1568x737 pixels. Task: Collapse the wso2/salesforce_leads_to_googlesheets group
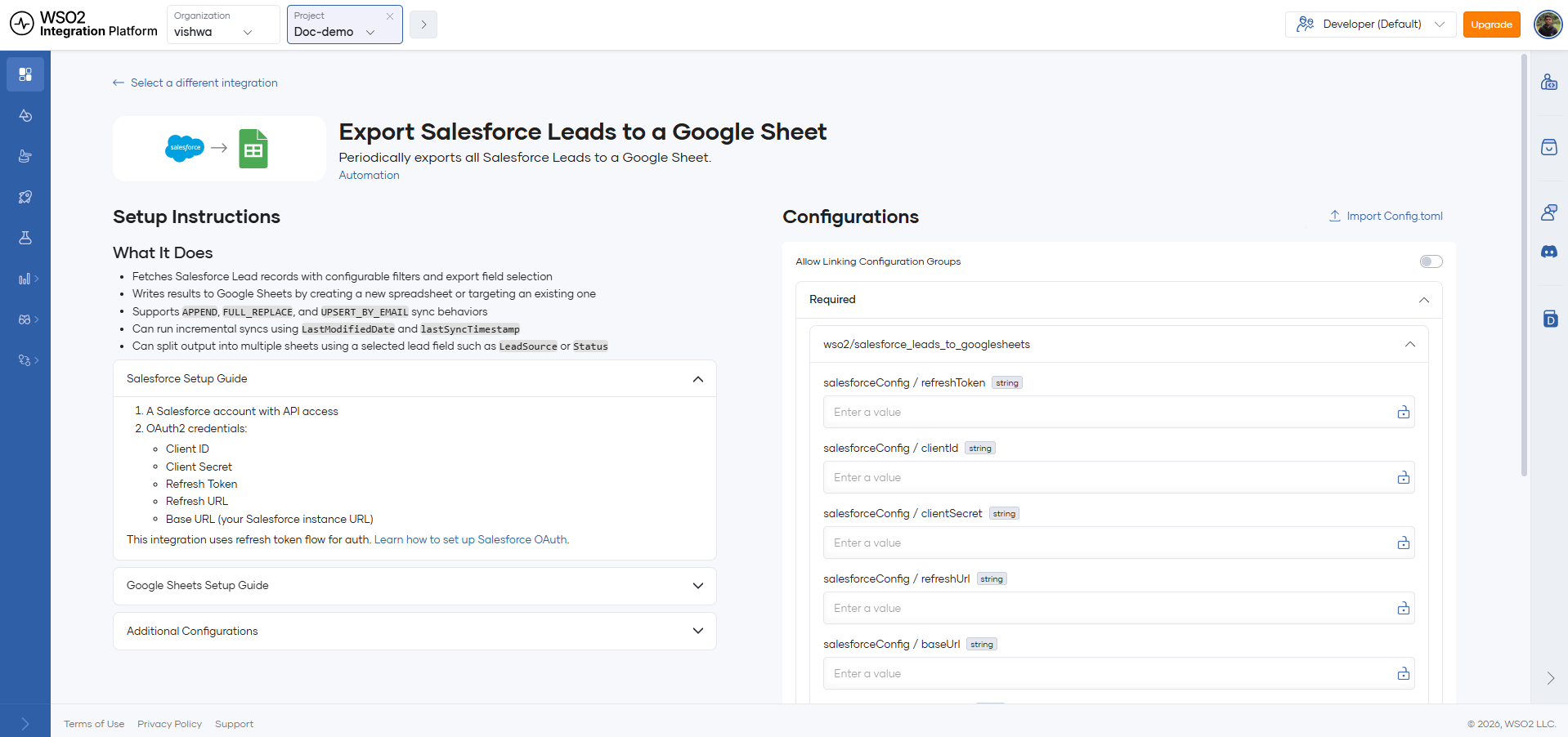point(1118,345)
